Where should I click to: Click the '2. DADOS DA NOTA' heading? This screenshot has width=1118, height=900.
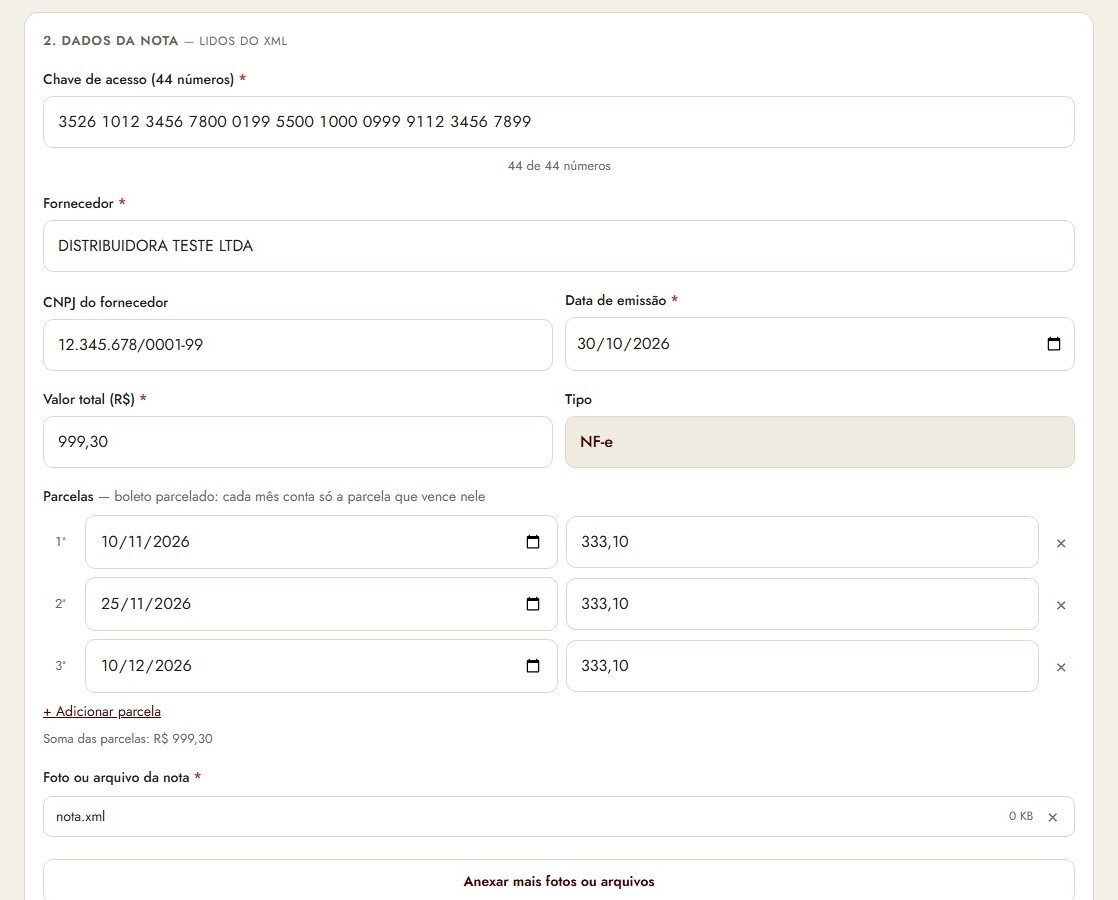(x=111, y=41)
